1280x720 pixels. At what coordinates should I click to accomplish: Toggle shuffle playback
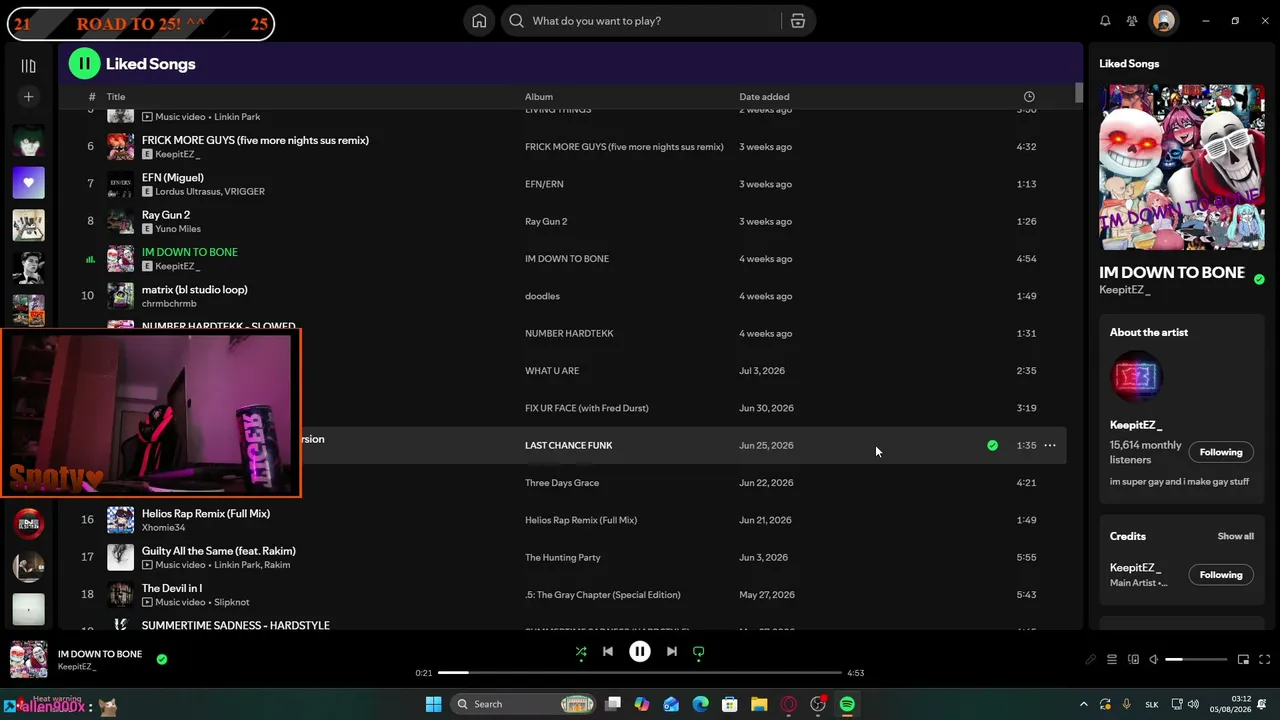tap(581, 652)
